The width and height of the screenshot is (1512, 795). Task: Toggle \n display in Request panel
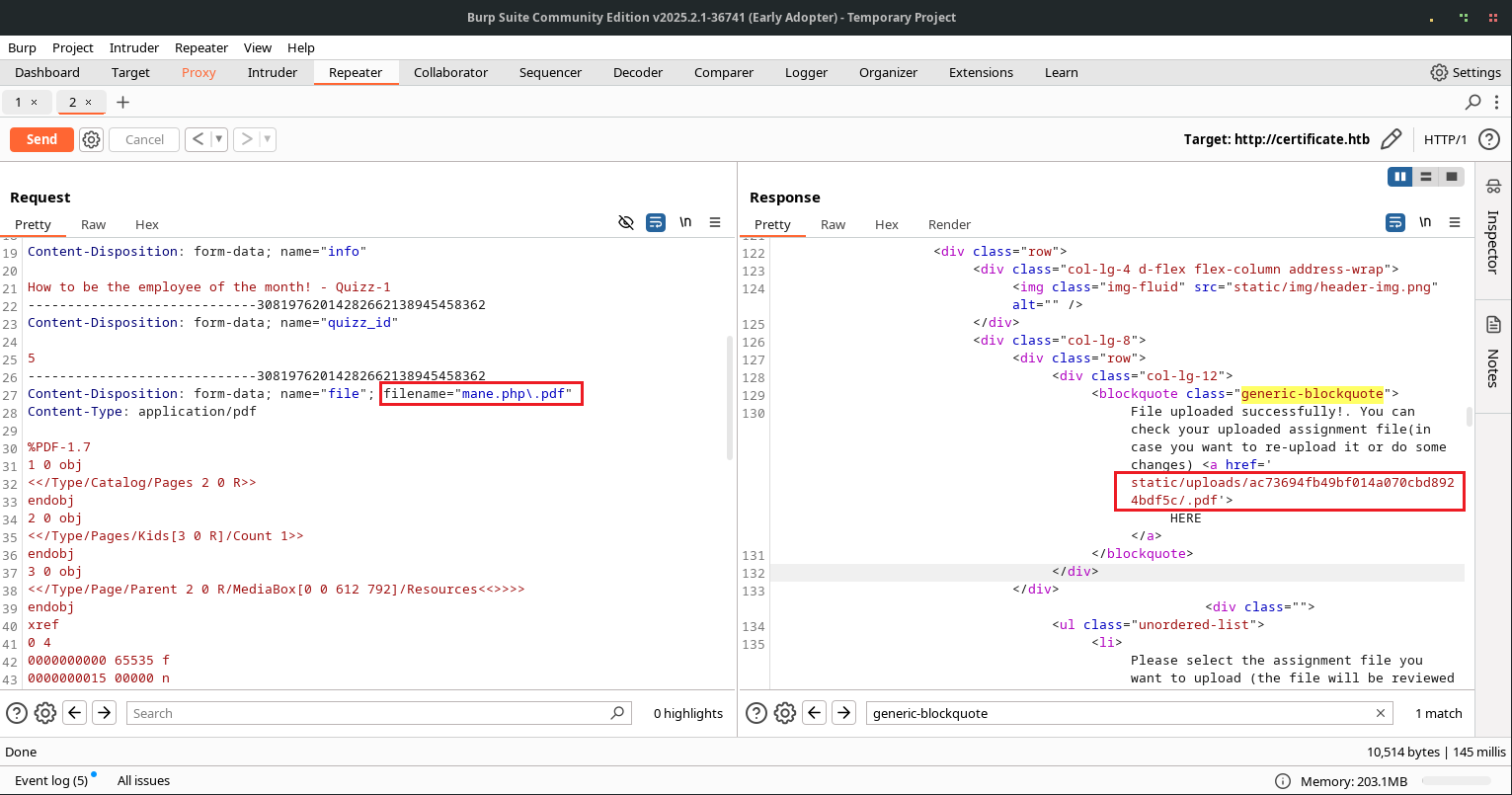click(685, 223)
